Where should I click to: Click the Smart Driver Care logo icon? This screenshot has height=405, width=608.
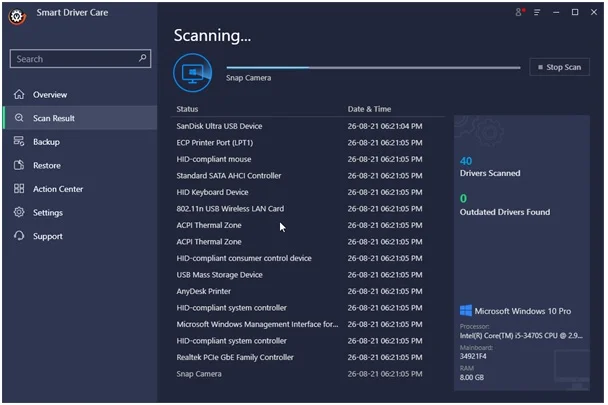[x=17, y=17]
